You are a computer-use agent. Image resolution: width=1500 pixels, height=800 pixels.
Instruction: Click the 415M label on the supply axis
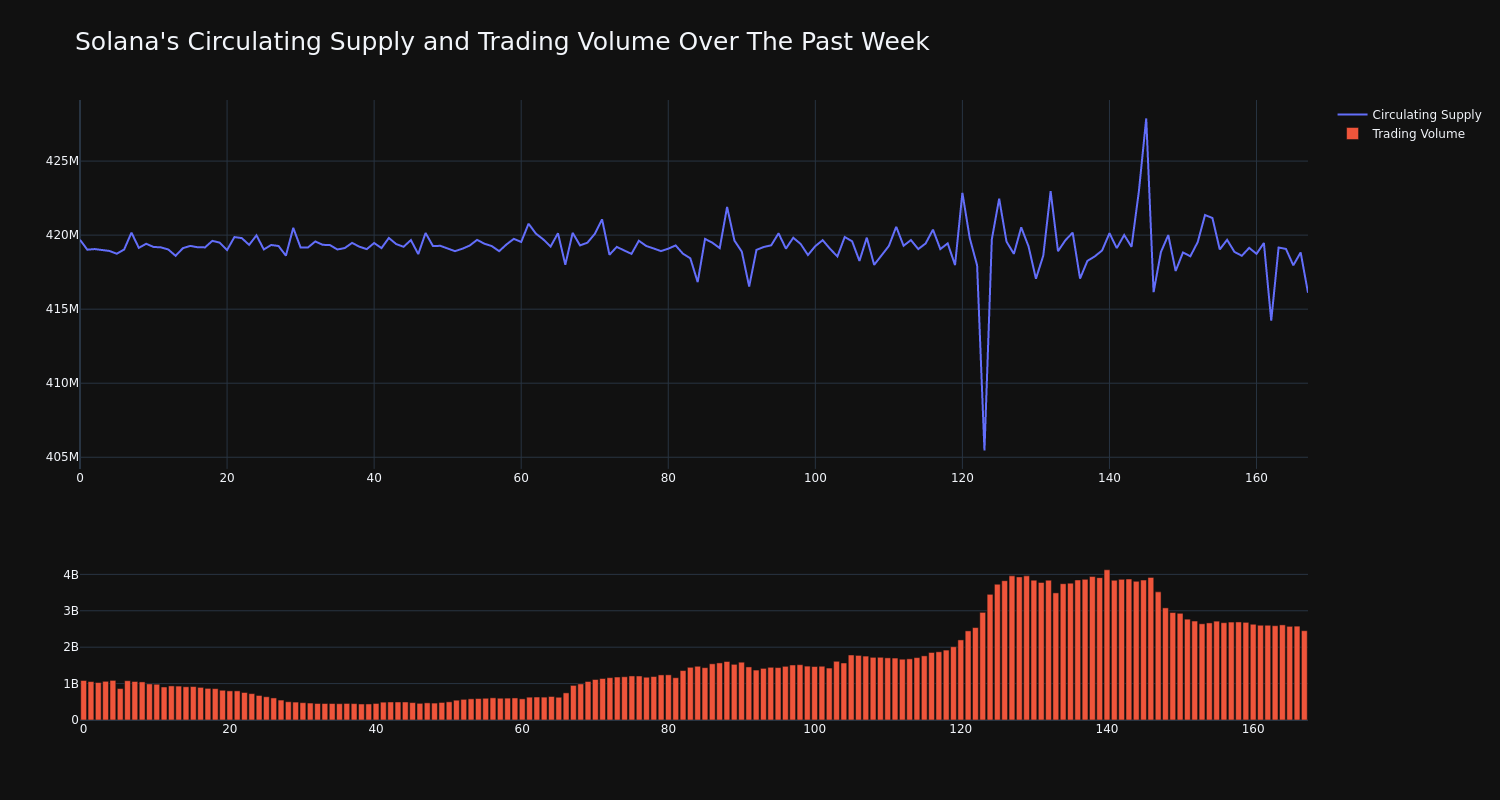[x=62, y=309]
